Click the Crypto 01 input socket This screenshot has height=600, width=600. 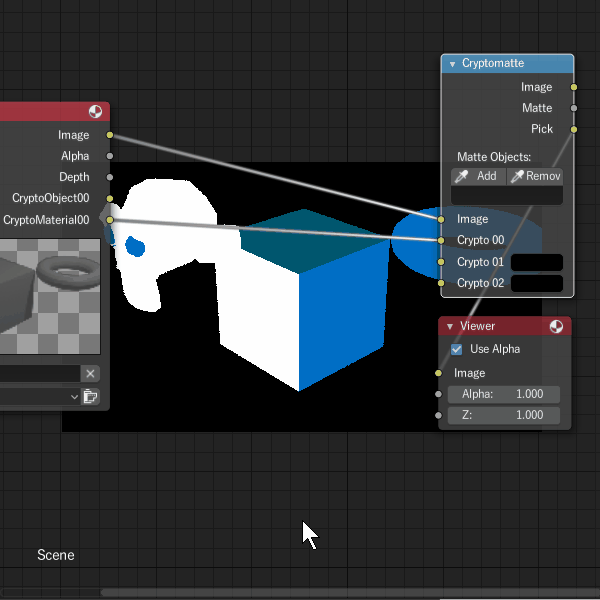pyautogui.click(x=441, y=262)
